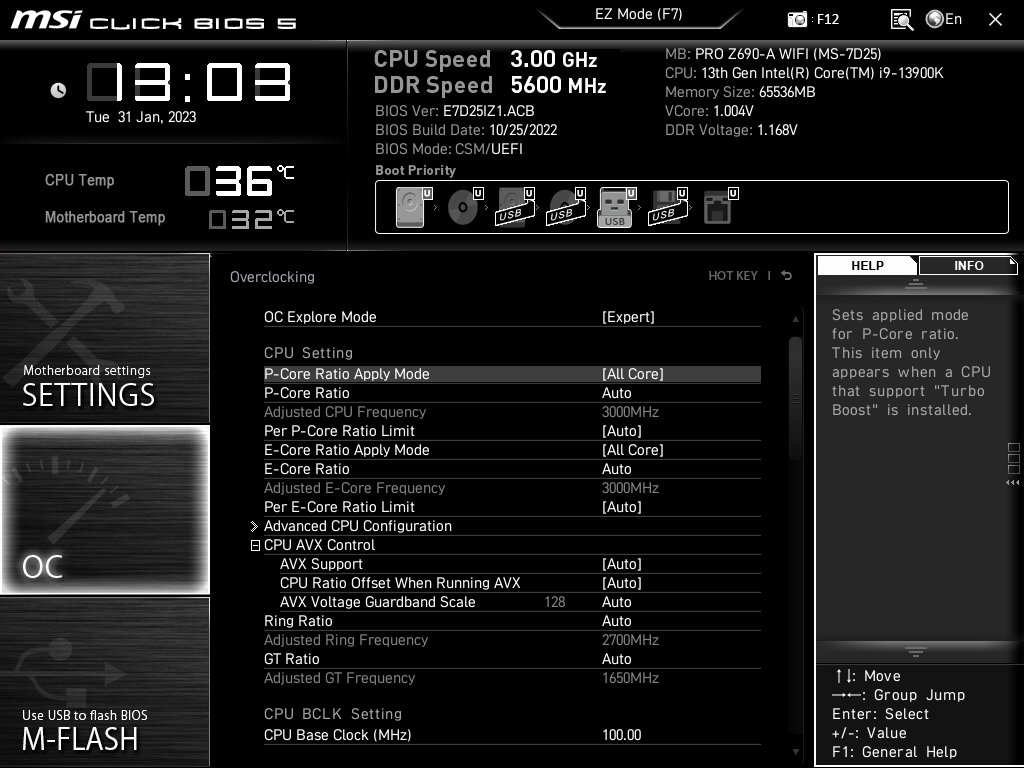
Task: Click the back arrow next to HOT KEY
Action: pos(787,276)
